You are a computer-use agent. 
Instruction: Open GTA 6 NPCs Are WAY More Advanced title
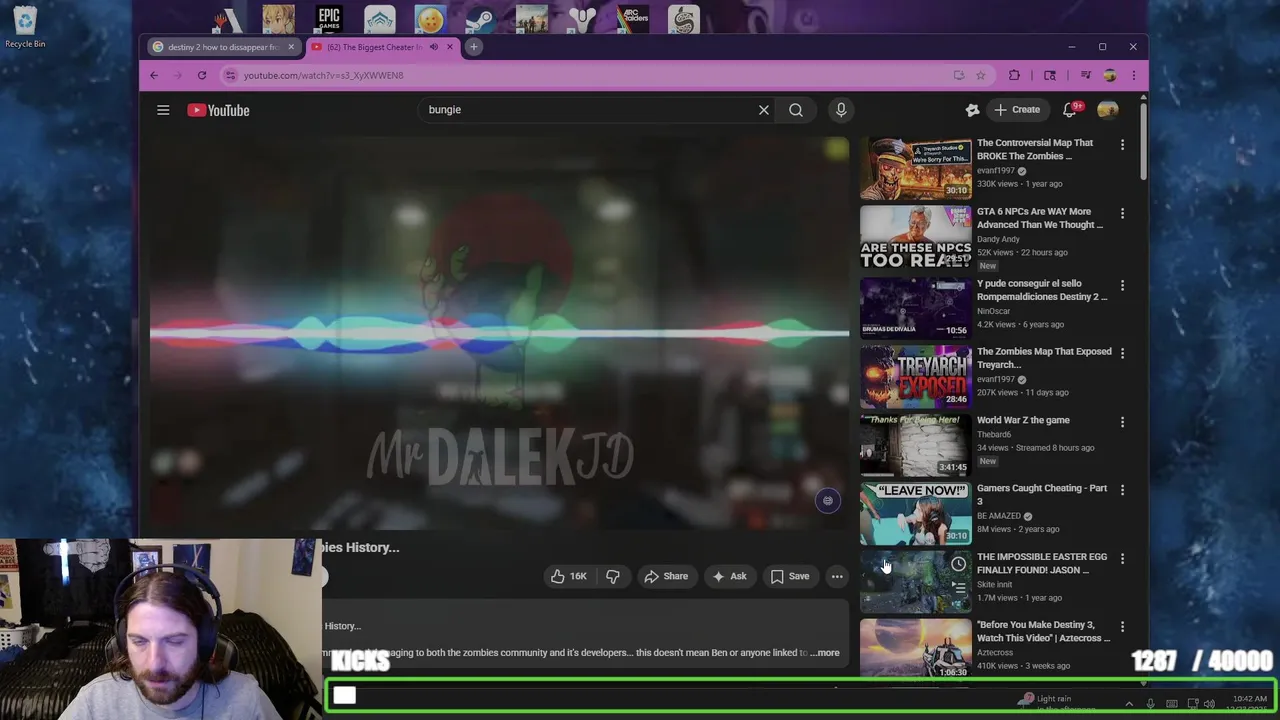(1040, 218)
